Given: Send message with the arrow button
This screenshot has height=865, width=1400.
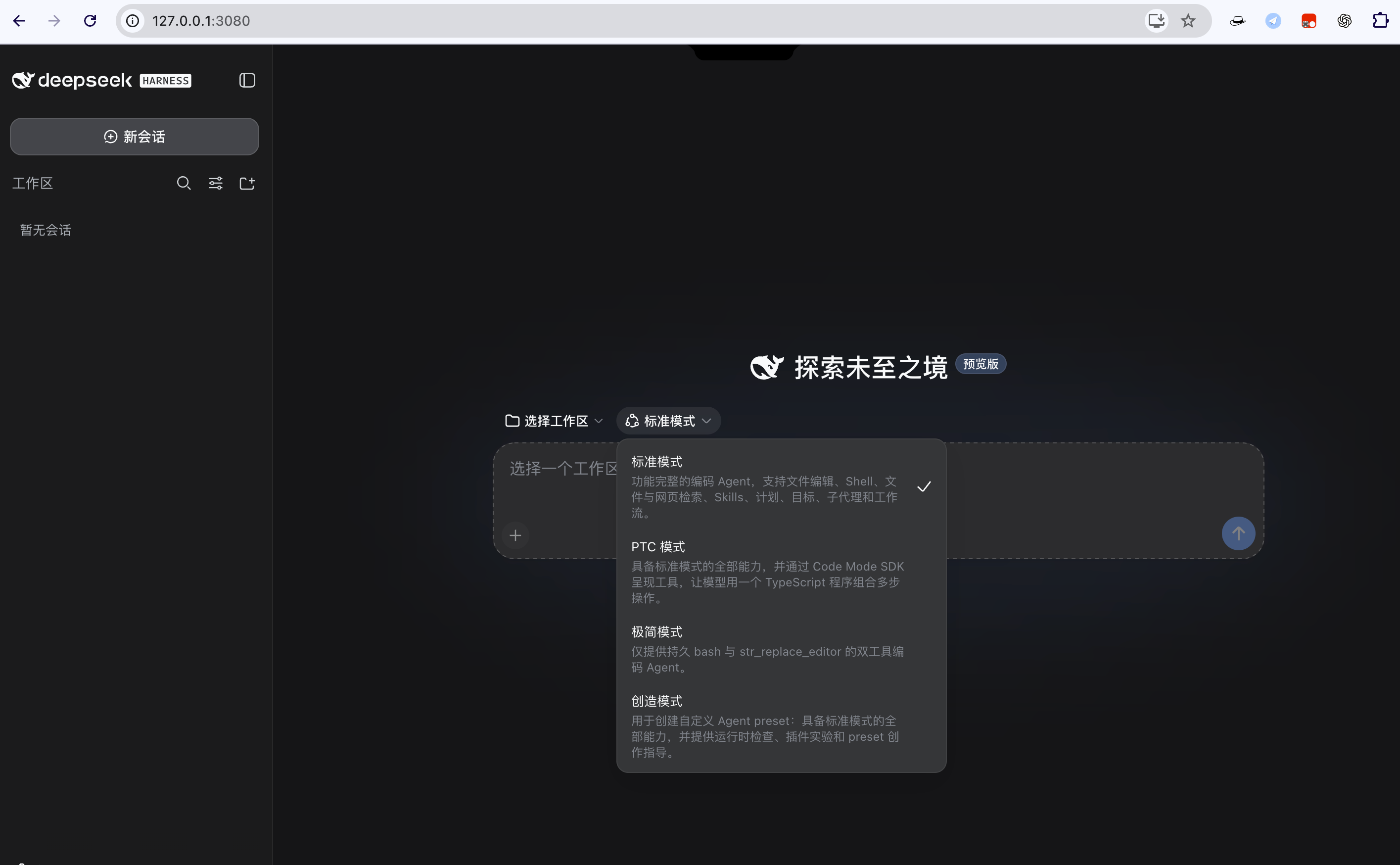Looking at the screenshot, I should [x=1238, y=534].
